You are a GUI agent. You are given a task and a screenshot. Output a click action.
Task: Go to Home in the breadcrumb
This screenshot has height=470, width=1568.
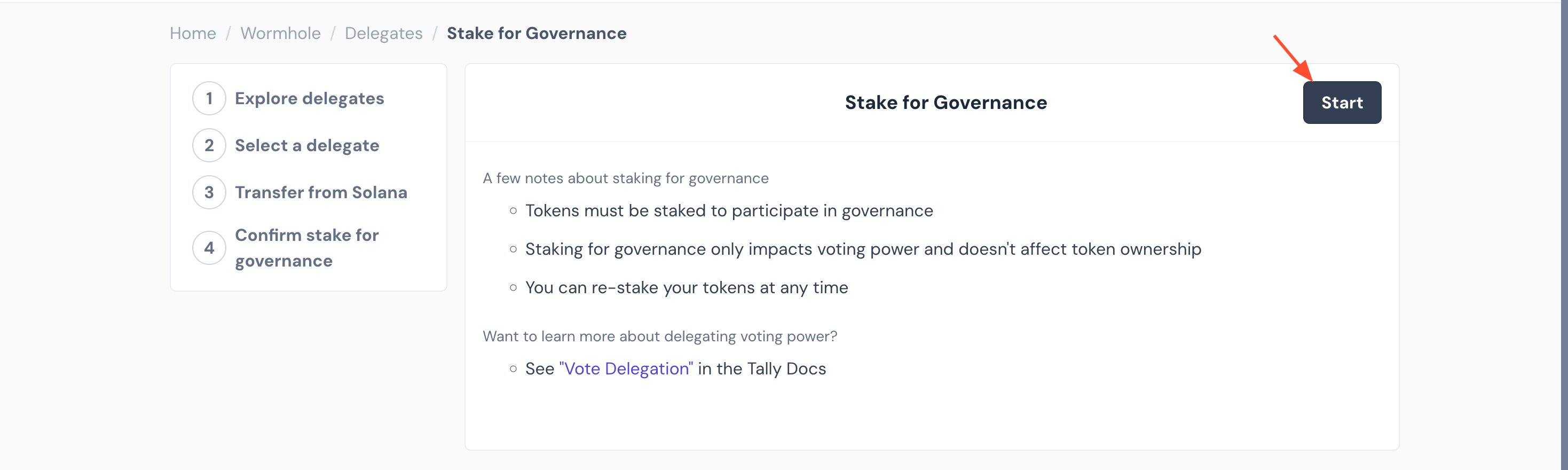(192, 34)
